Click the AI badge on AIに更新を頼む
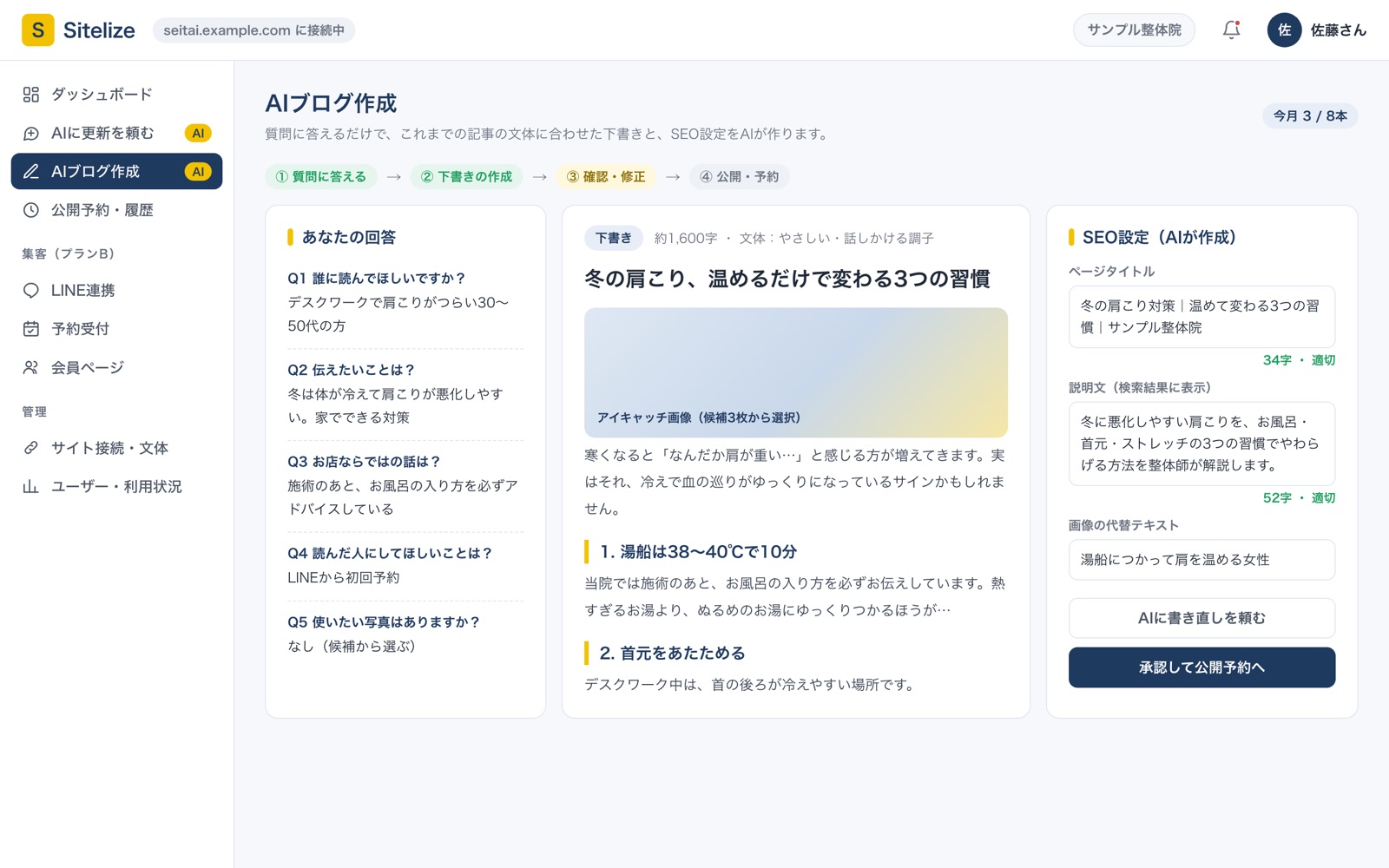 198,133
